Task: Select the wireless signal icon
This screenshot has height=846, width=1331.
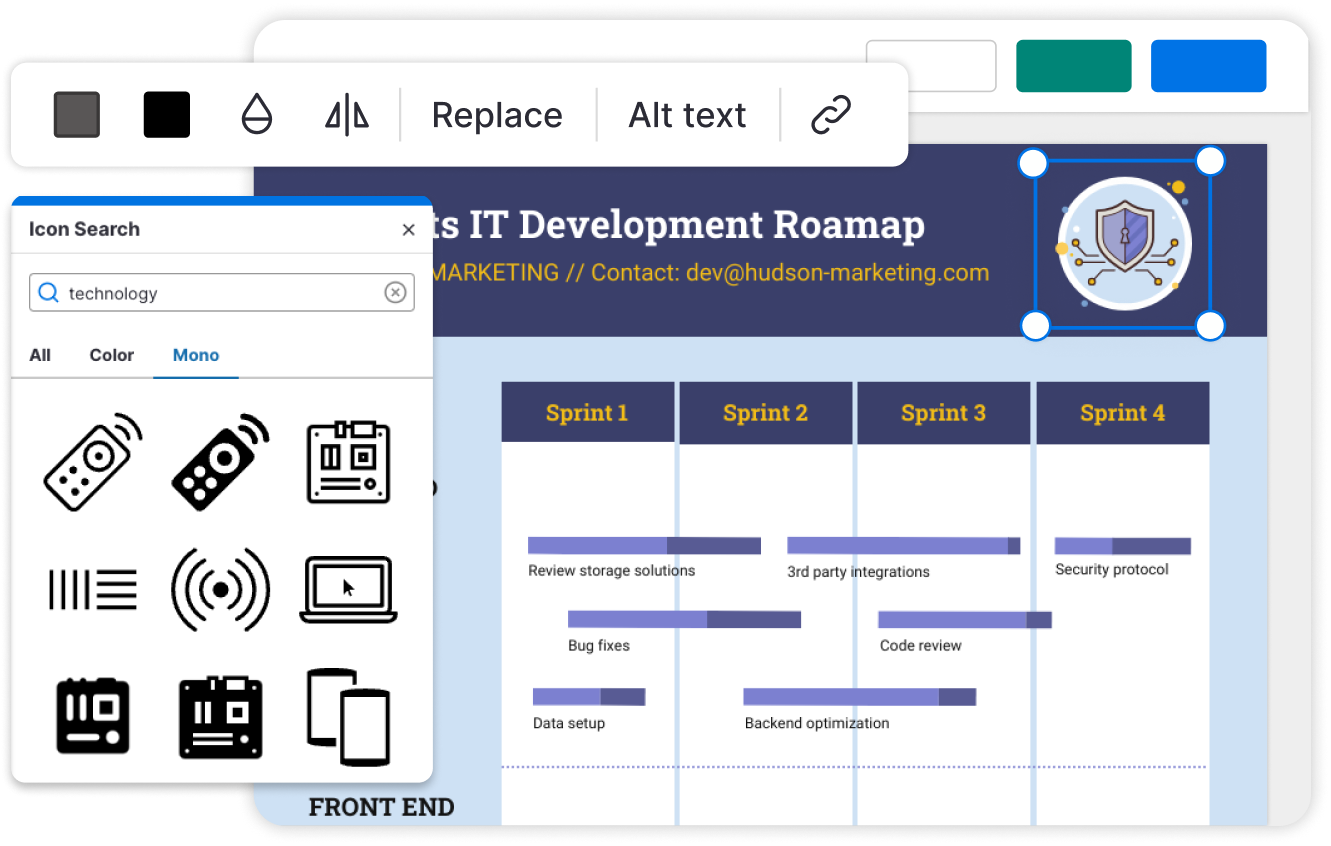Action: coord(219,589)
